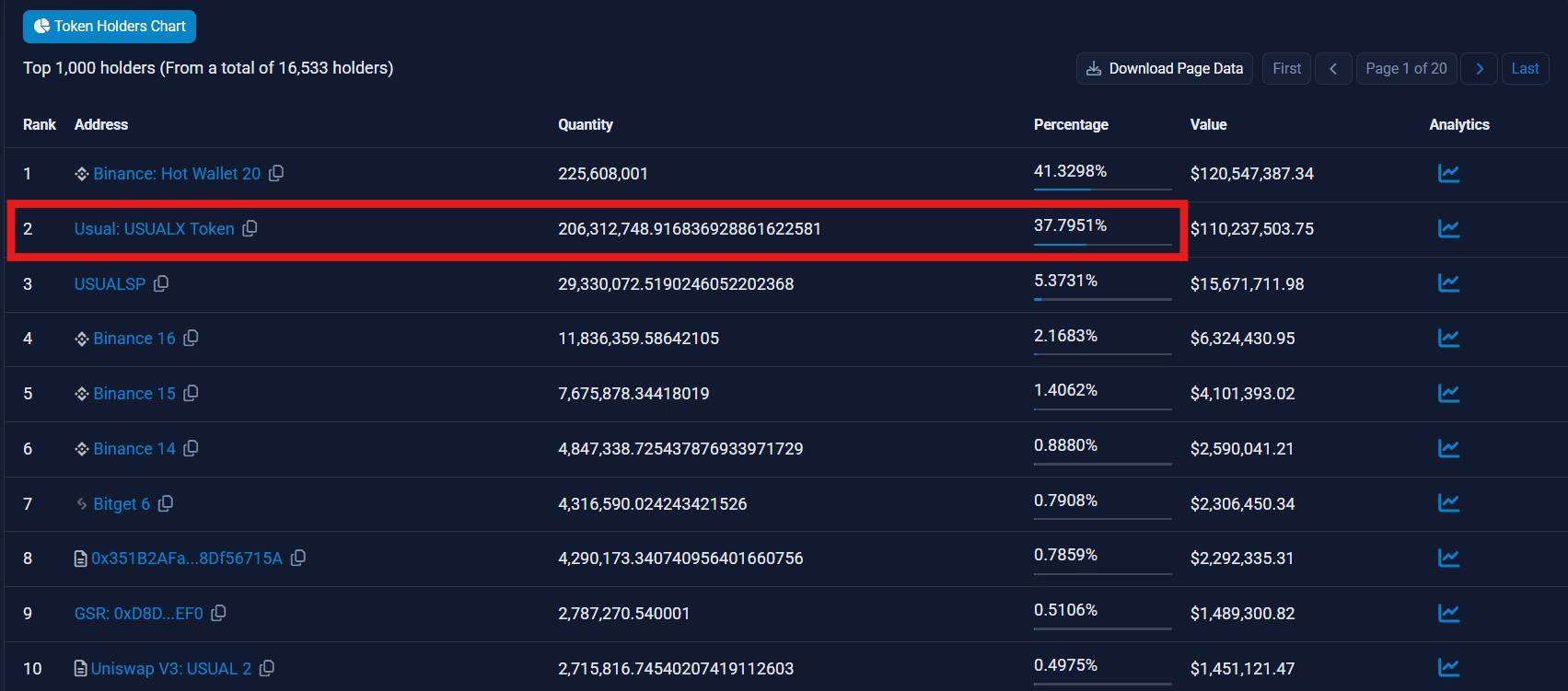Open Binance 16 address page
Screen dimensions: 1568x691
(134, 339)
